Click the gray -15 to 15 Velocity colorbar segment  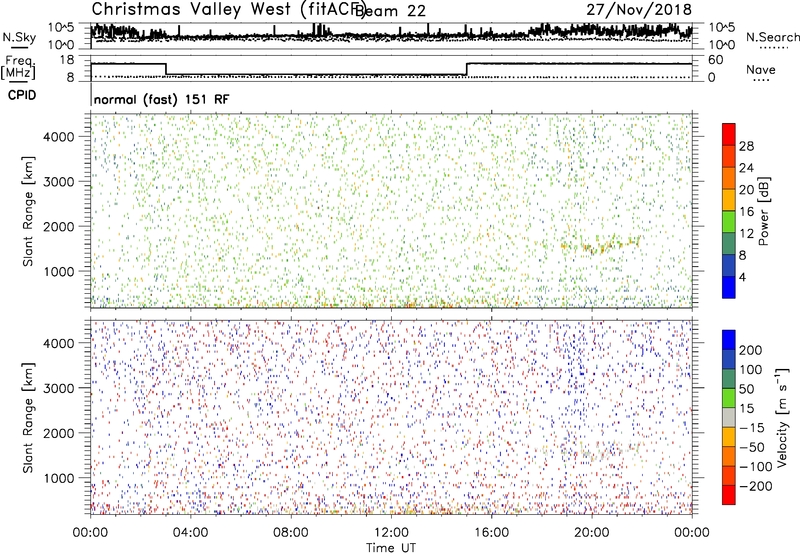click(729, 417)
